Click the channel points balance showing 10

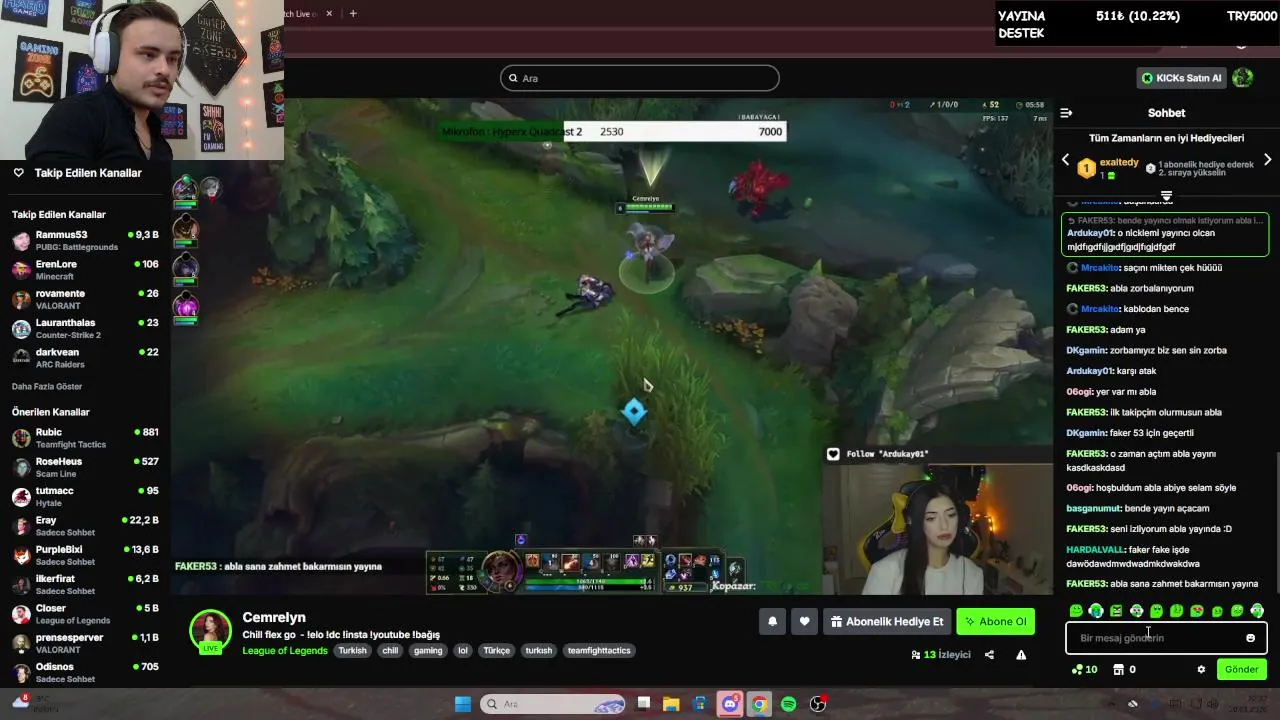1084,669
